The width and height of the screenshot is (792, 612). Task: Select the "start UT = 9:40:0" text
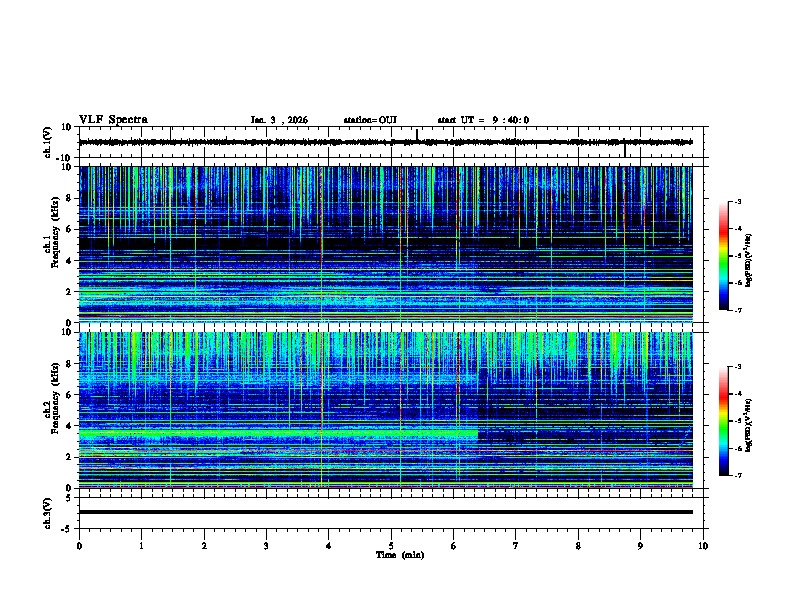tap(483, 120)
